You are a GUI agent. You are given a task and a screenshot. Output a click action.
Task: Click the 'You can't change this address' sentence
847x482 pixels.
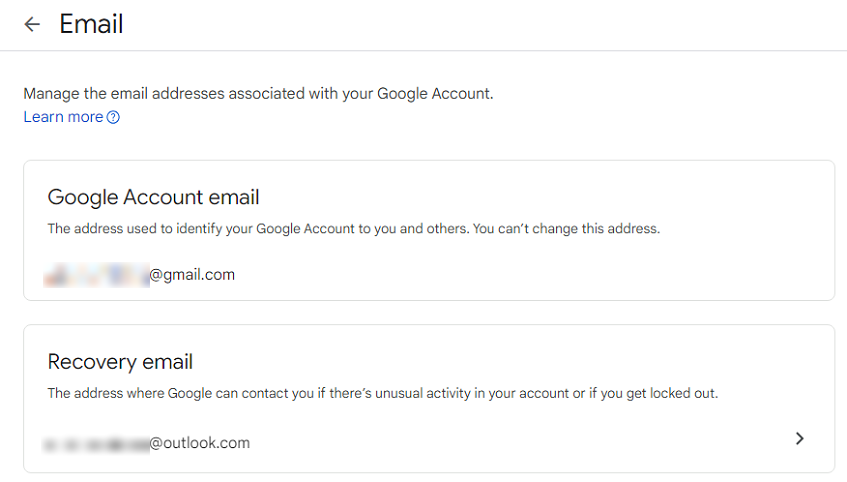coord(566,229)
